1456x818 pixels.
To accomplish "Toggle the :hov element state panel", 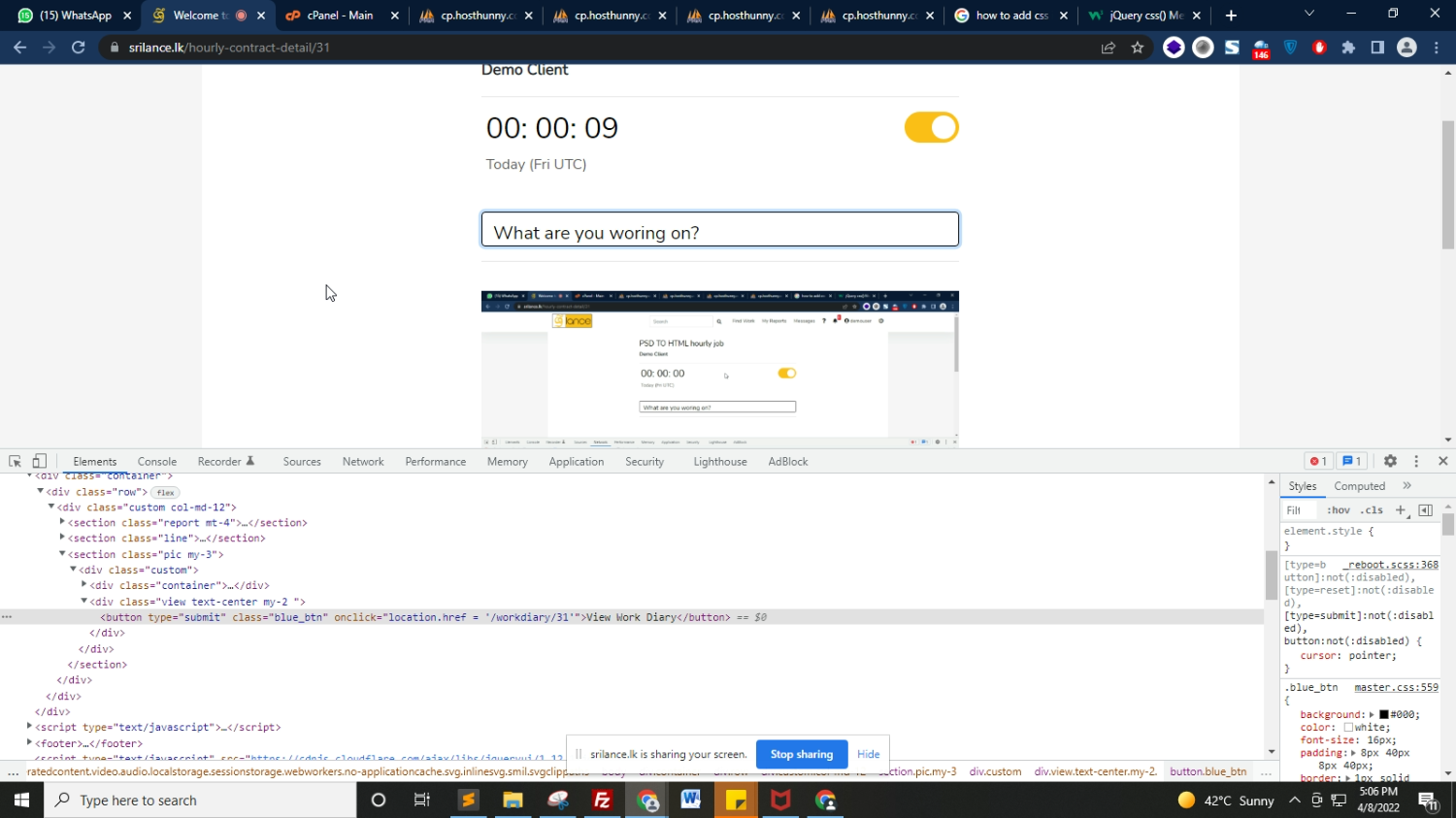I will click(1339, 510).
